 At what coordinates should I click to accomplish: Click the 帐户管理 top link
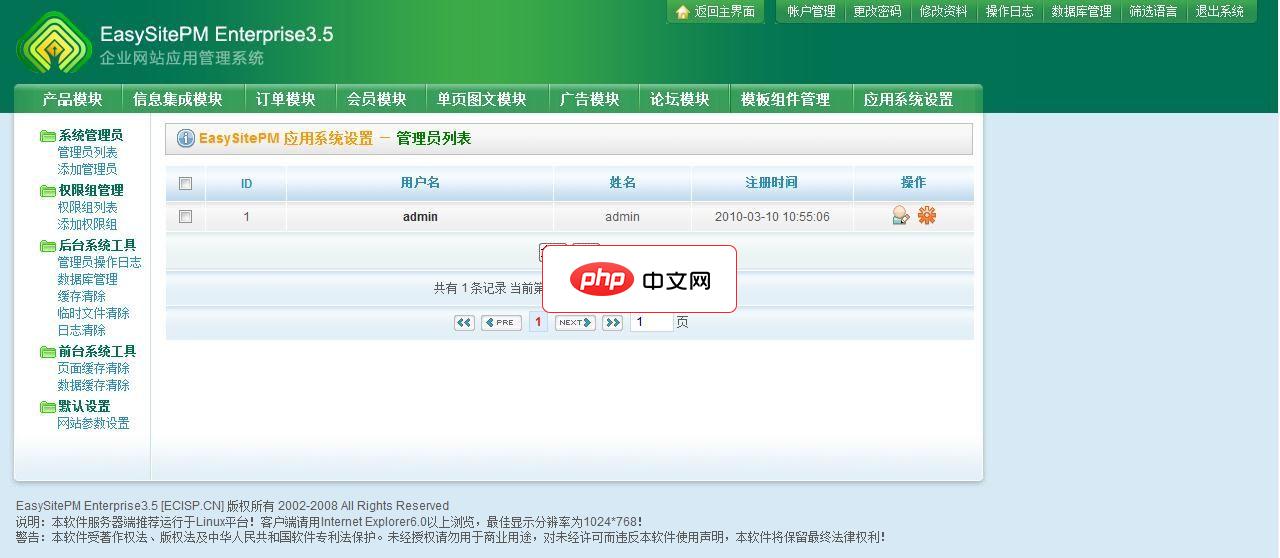tap(811, 12)
